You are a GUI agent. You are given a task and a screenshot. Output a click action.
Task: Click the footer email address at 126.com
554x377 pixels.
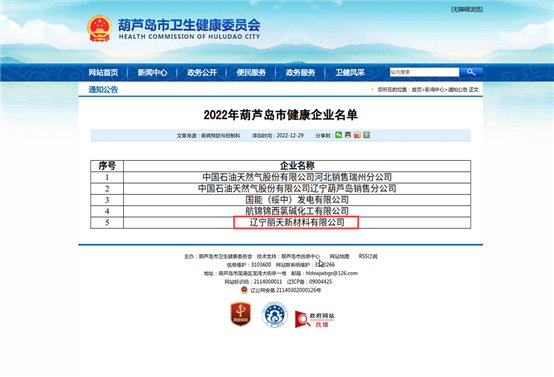pyautogui.click(x=331, y=273)
